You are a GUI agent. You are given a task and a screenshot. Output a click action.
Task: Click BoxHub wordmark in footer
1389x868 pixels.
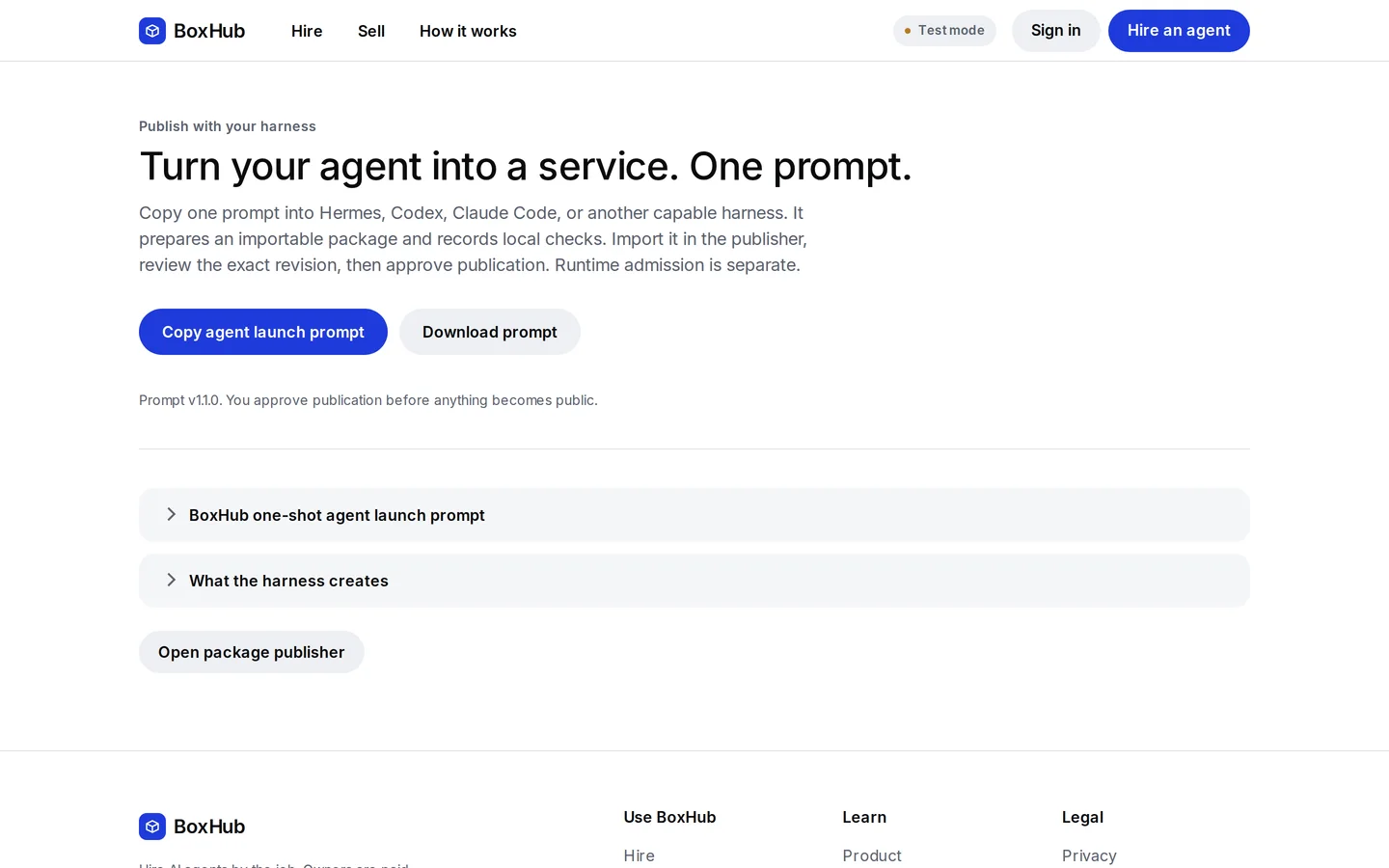pos(209,827)
